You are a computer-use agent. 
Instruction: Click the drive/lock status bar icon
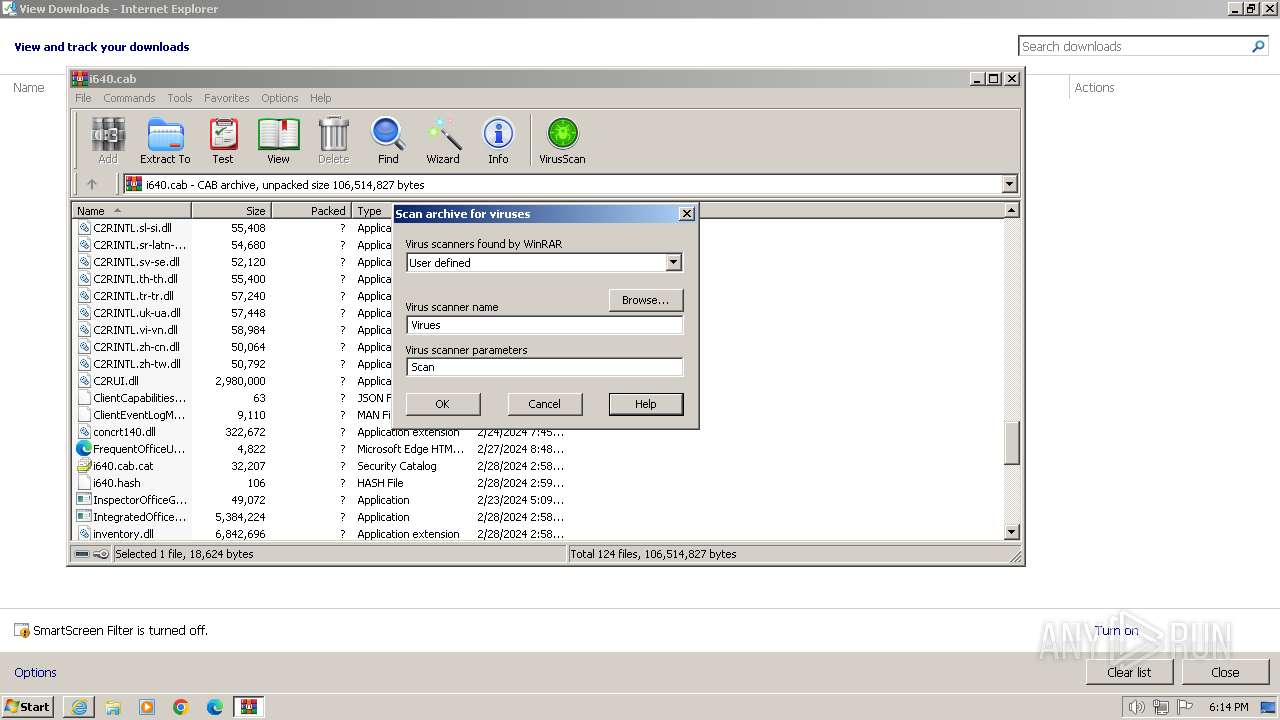pyautogui.click(x=92, y=554)
